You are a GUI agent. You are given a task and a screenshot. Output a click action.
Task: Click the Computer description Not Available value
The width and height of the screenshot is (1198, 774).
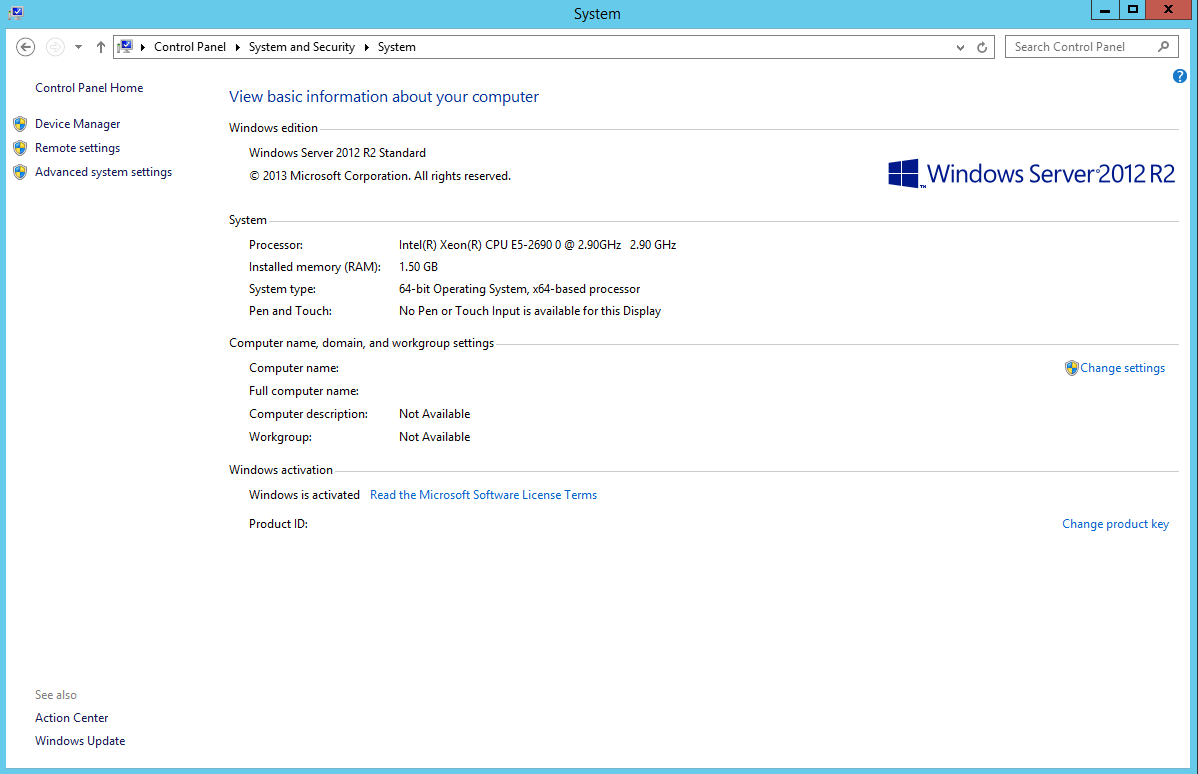click(434, 414)
